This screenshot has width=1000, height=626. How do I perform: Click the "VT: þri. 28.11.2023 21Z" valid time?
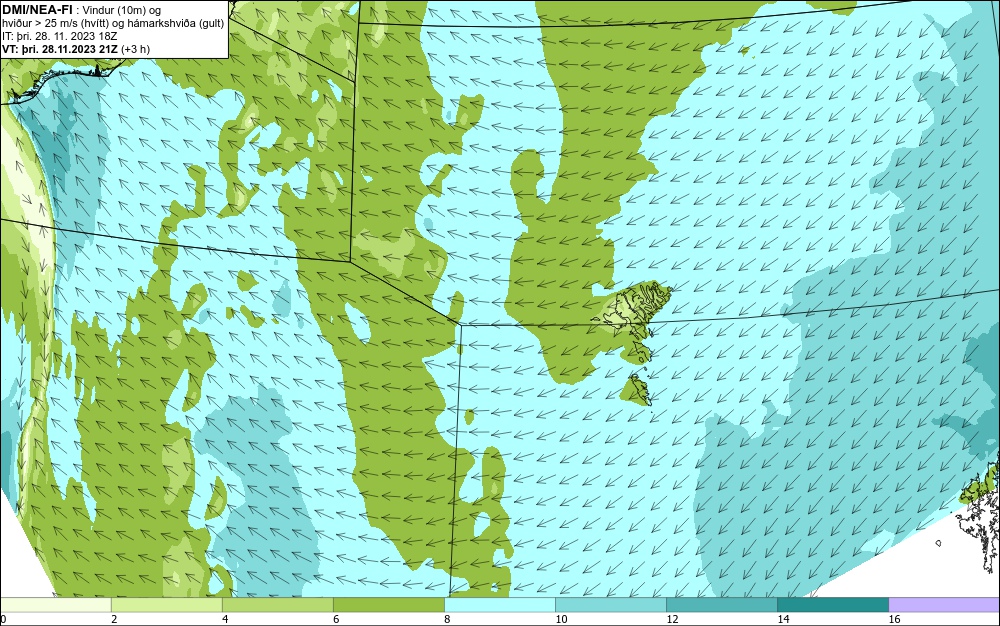click(x=60, y=49)
